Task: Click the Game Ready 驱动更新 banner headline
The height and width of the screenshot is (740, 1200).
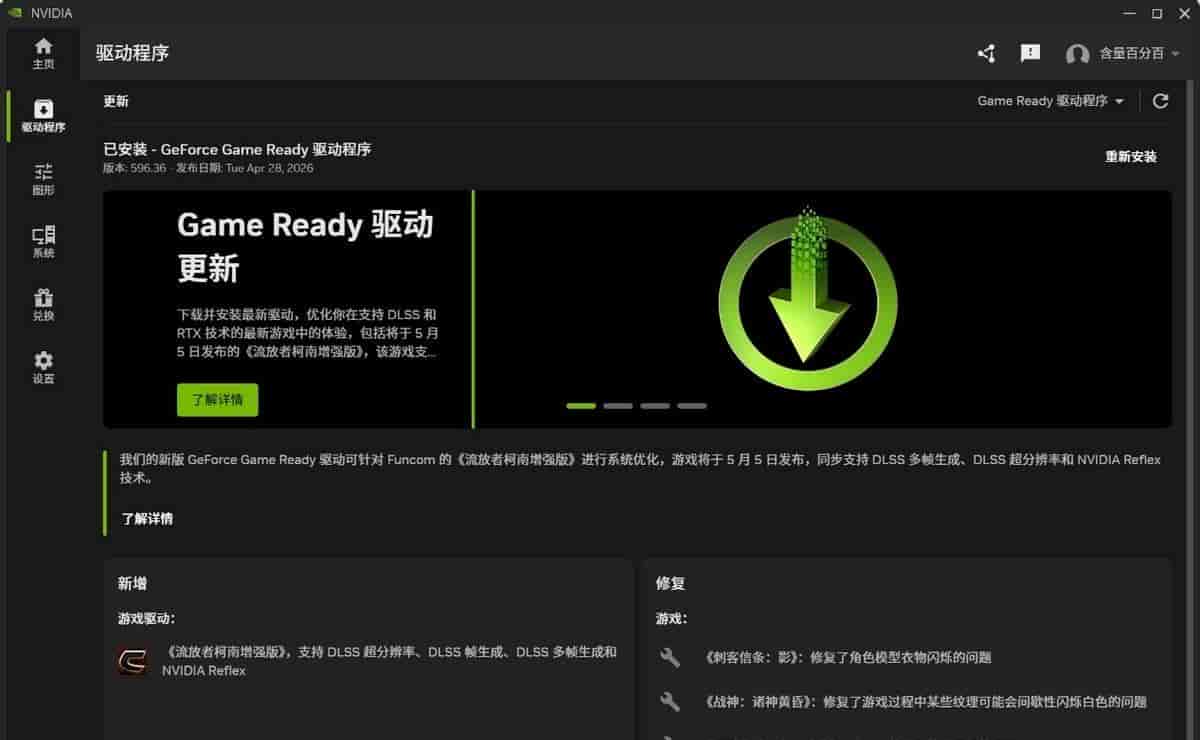Action: coord(305,246)
